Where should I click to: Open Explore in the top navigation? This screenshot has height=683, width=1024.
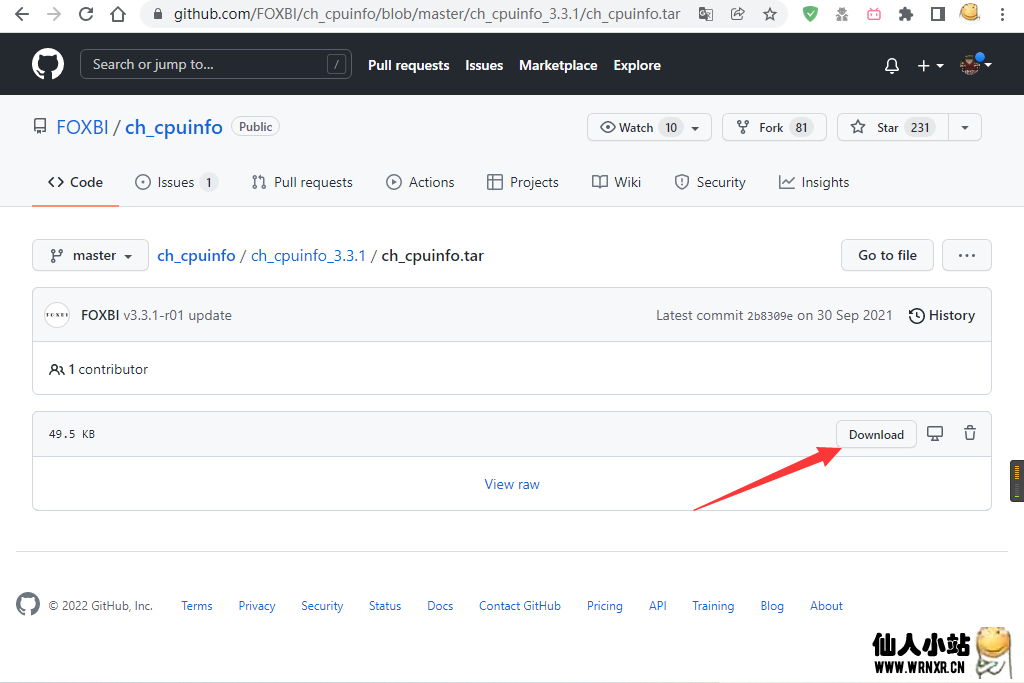[637, 65]
